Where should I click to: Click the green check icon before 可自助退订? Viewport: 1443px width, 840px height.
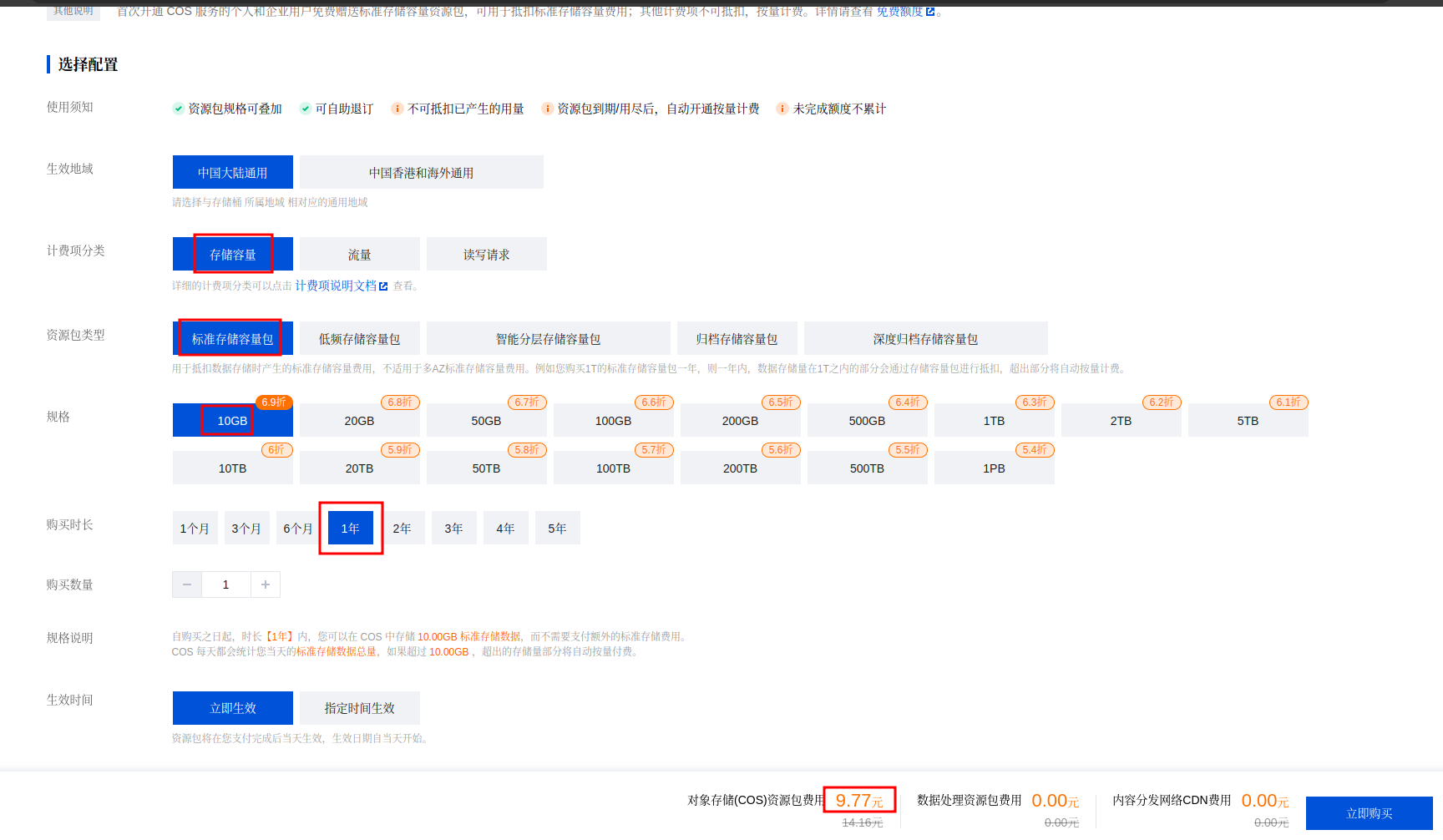click(x=306, y=109)
